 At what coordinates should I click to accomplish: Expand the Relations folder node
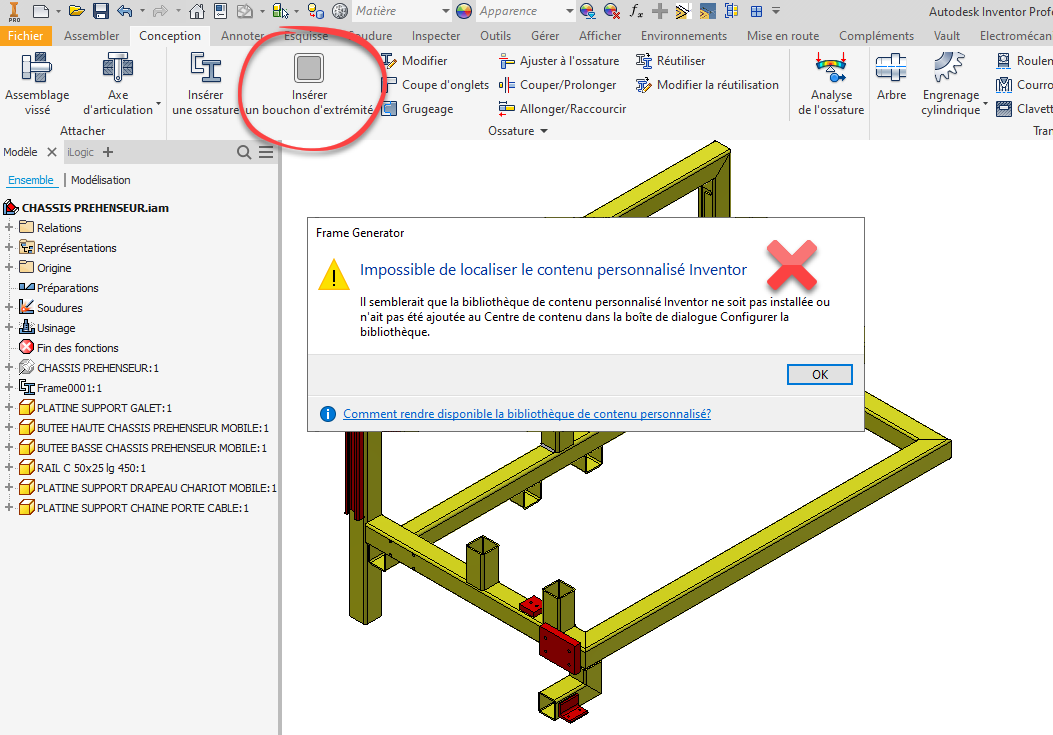[x=9, y=228]
